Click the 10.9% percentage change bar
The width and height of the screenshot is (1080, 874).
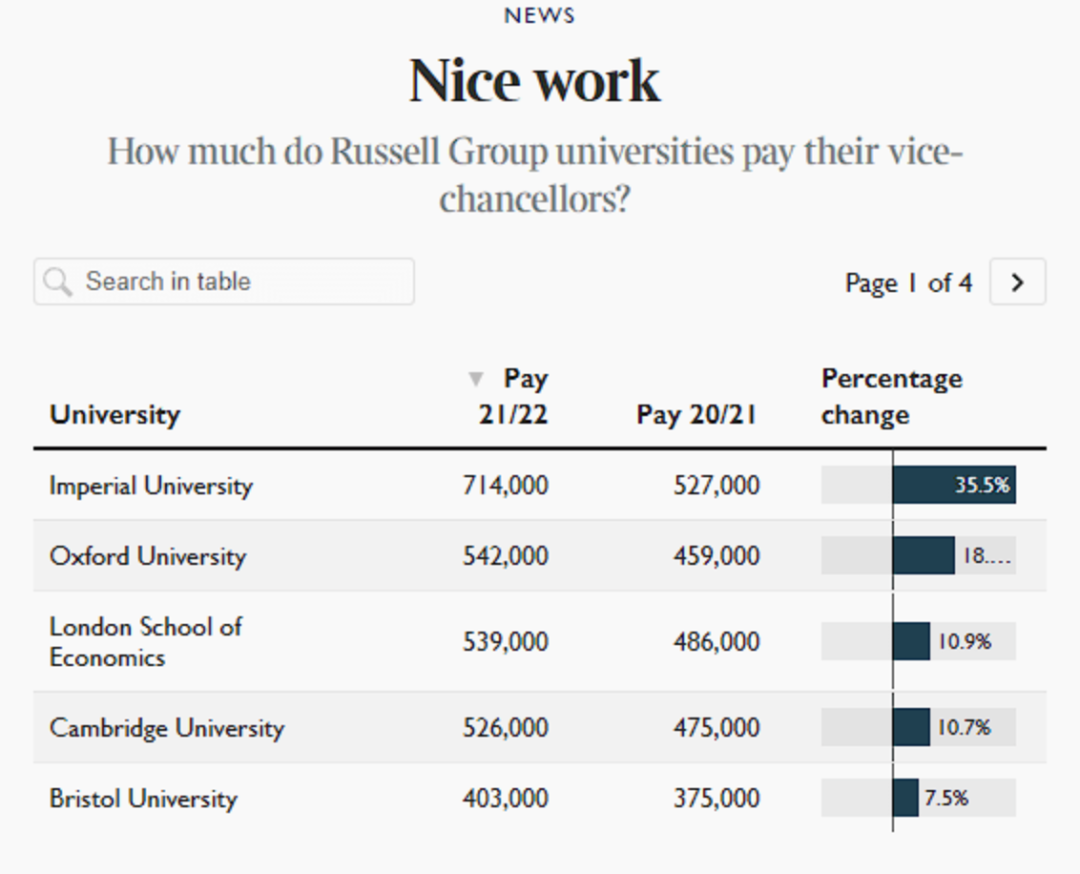click(x=911, y=641)
